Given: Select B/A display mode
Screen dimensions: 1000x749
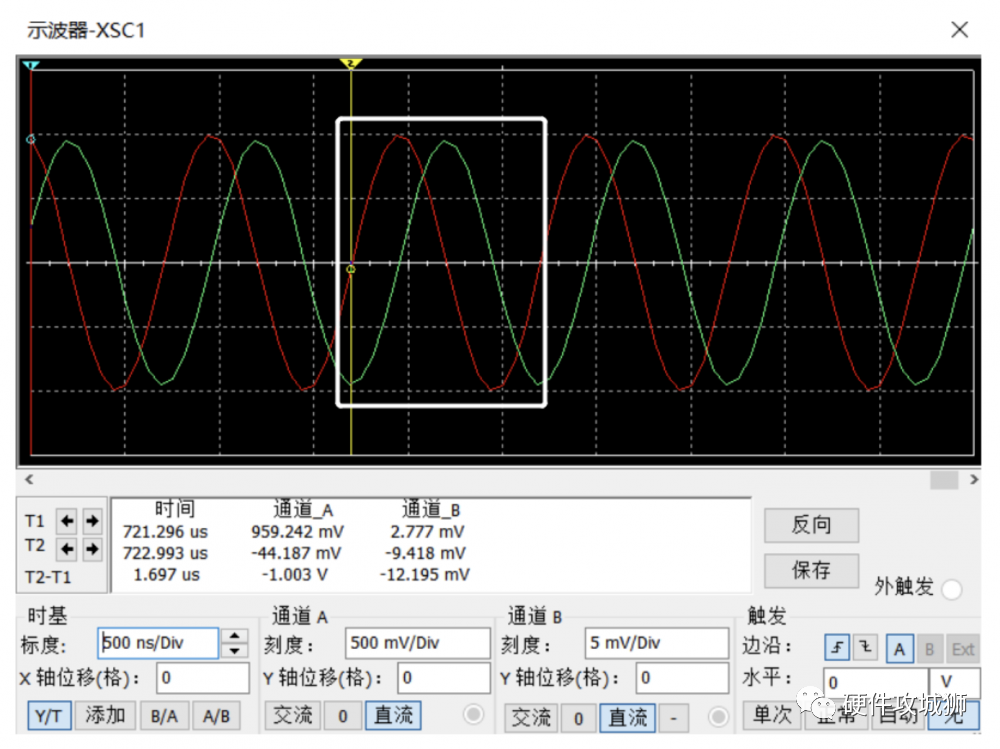Looking at the screenshot, I should point(164,716).
